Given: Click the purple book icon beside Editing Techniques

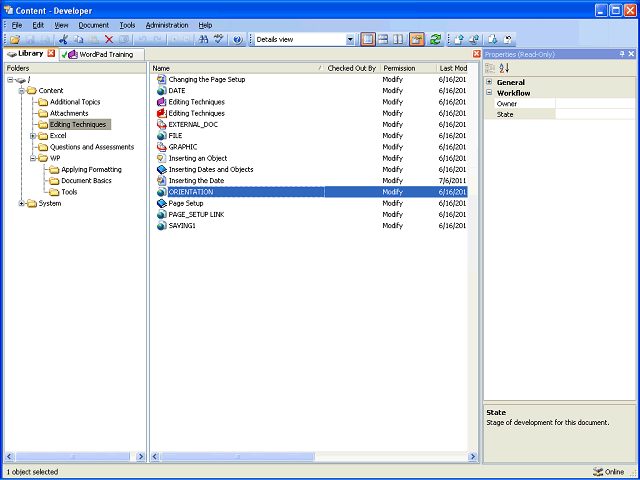Looking at the screenshot, I should click(x=162, y=102).
